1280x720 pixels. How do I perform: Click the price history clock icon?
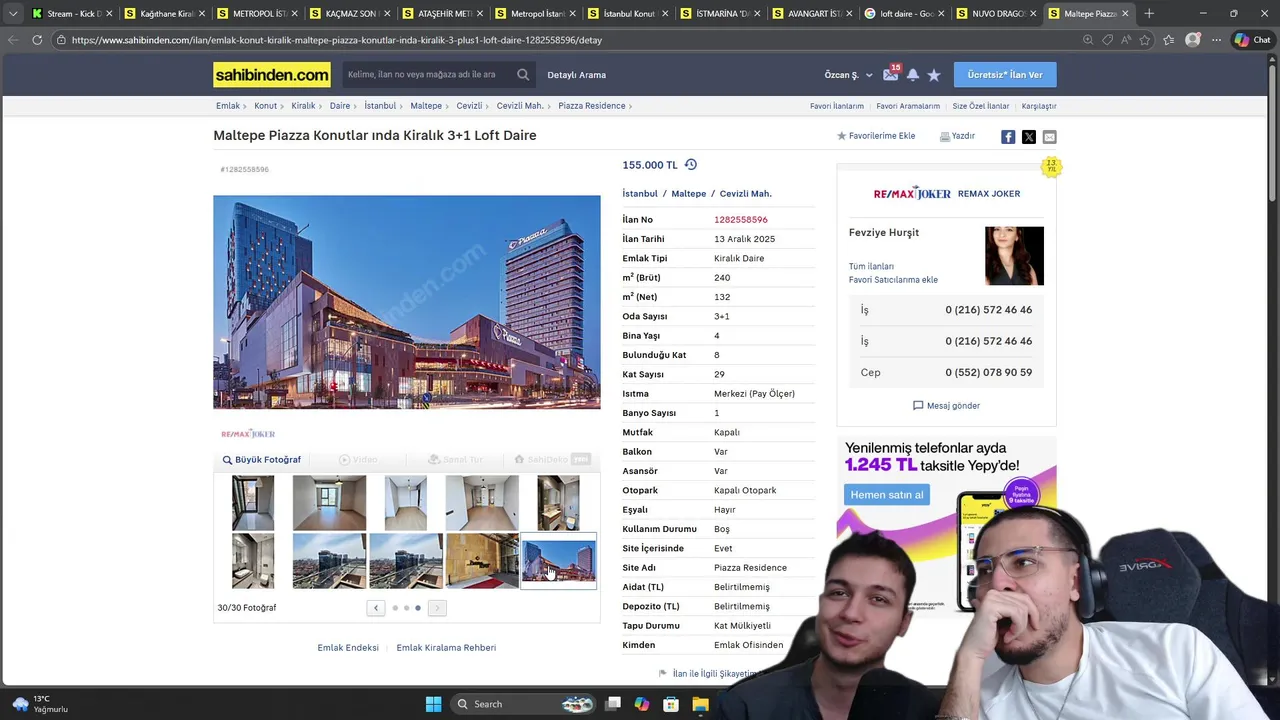pyautogui.click(x=690, y=165)
